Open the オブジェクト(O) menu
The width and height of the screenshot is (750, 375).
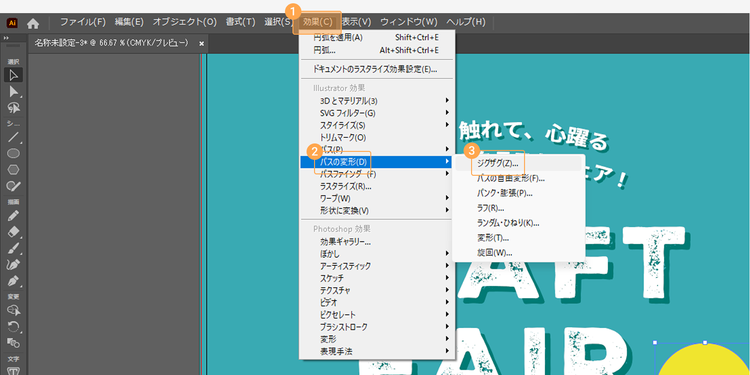pos(185,22)
